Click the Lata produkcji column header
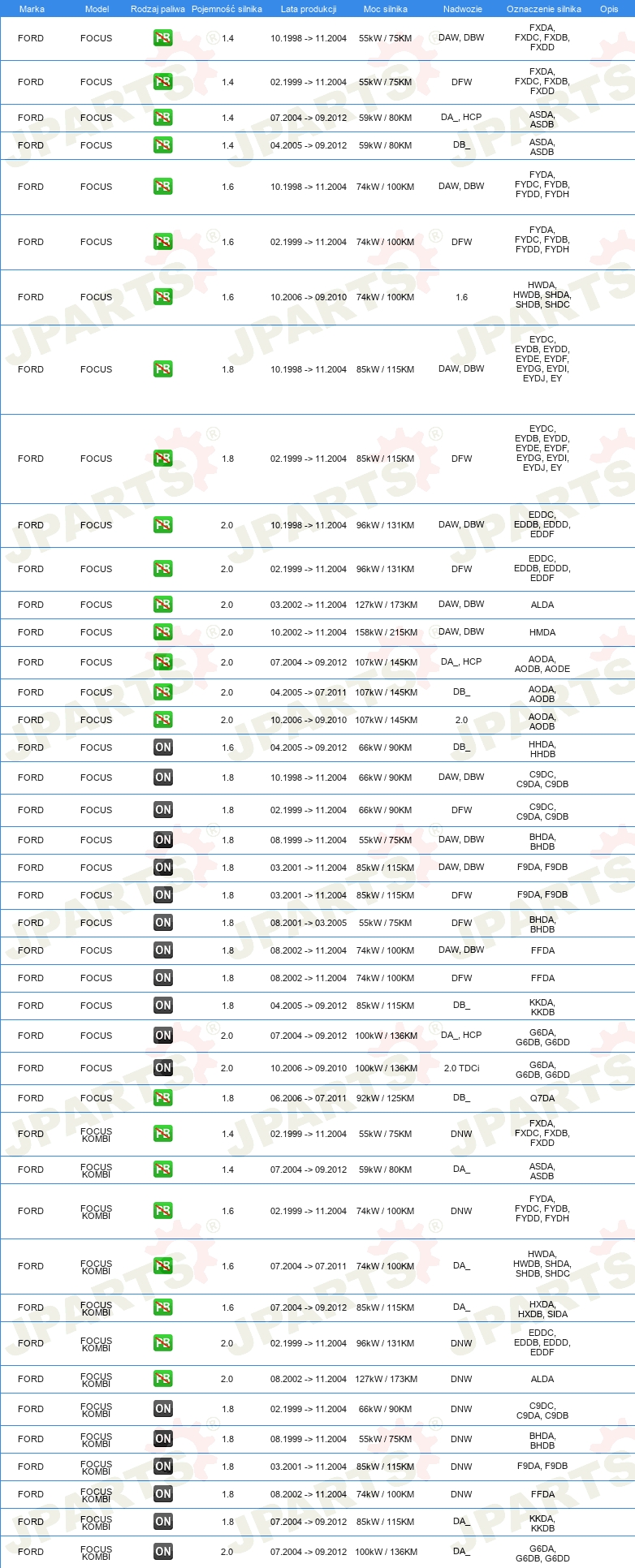Screen dimensions: 635x1568 pos(309,9)
